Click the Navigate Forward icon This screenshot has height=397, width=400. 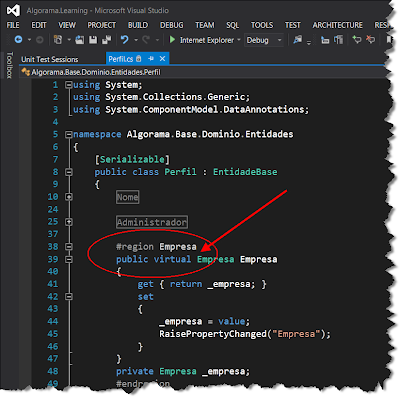point(39,40)
